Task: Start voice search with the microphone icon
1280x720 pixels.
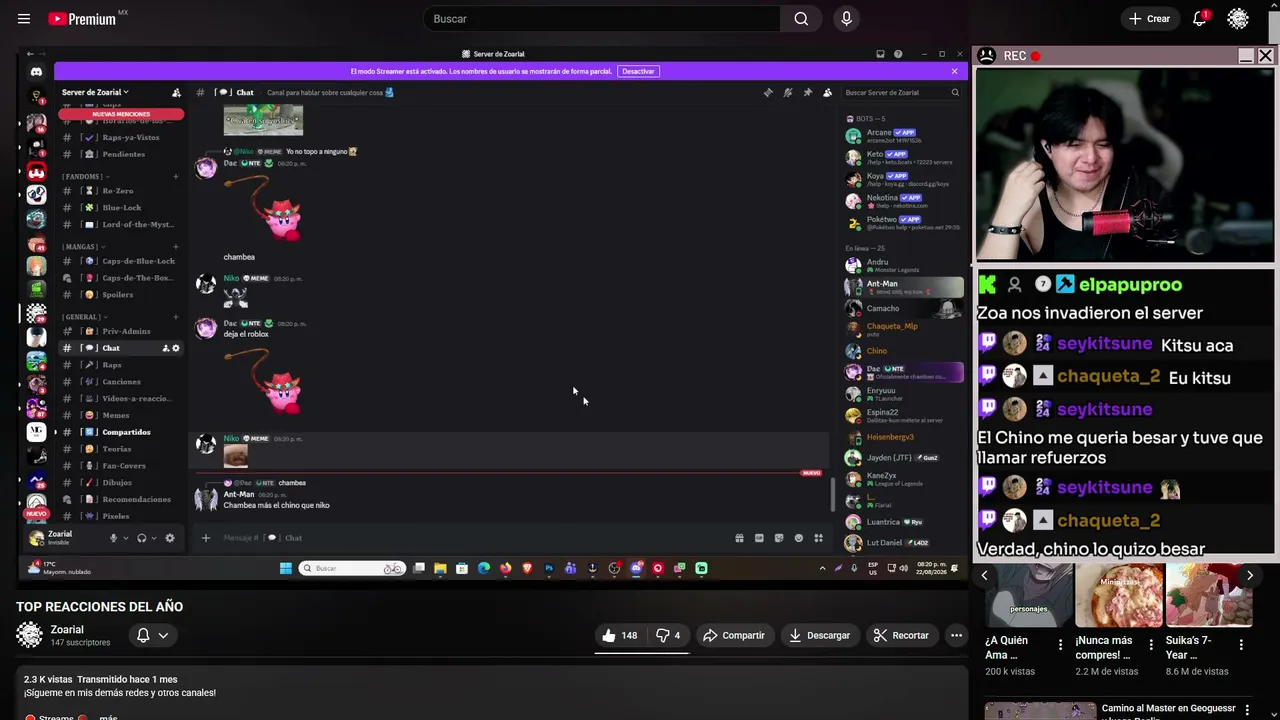Action: 846,19
